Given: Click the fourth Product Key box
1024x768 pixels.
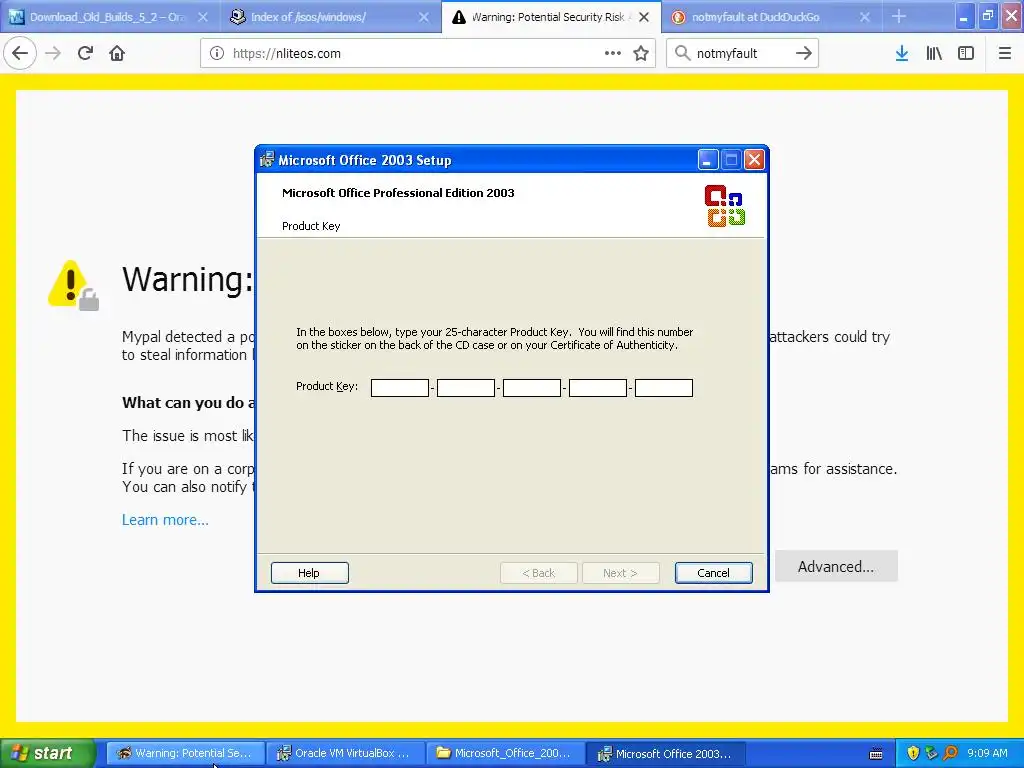Looking at the screenshot, I should tap(598, 388).
